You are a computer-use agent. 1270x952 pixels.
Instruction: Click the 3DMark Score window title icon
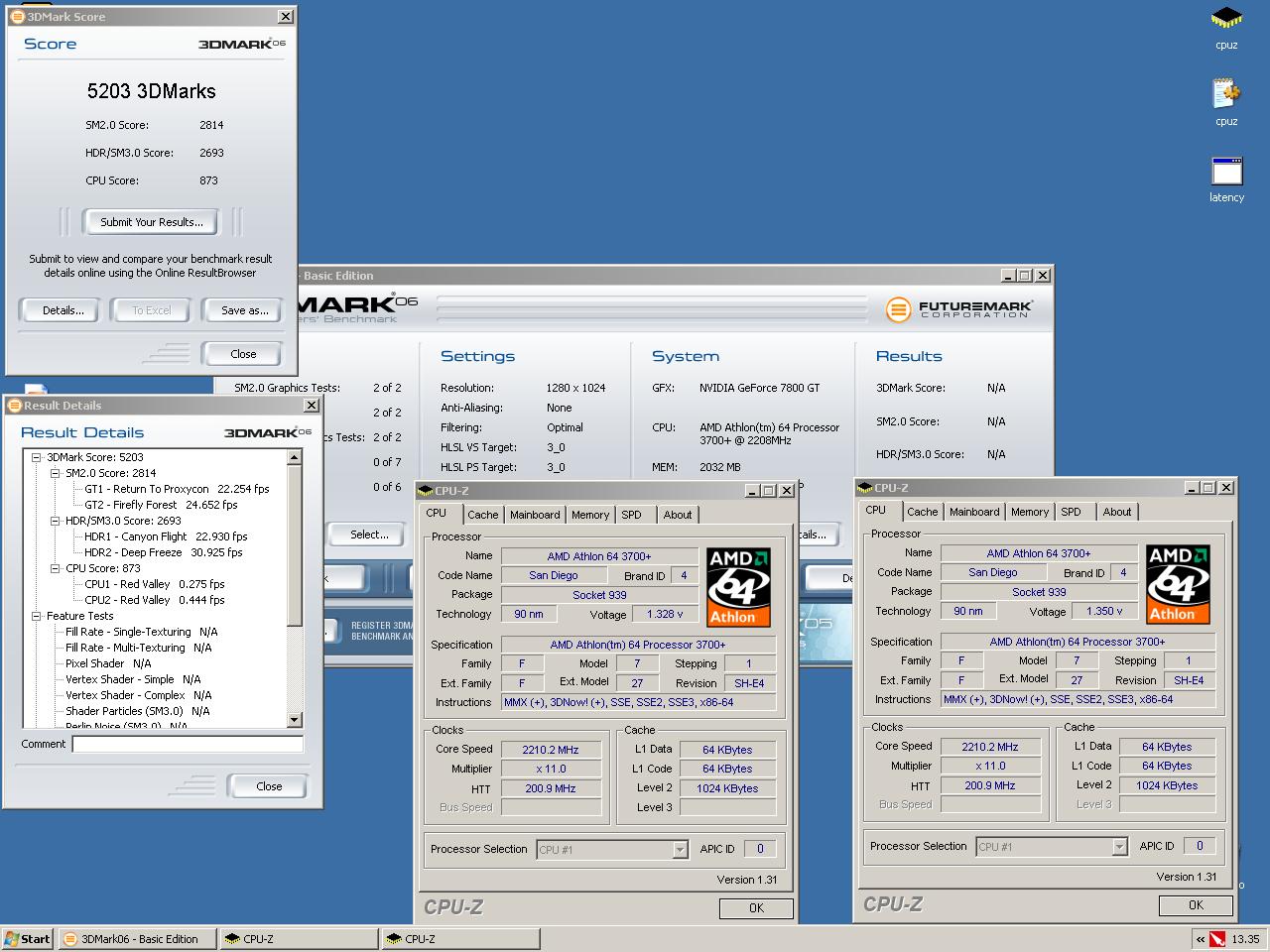(17, 17)
